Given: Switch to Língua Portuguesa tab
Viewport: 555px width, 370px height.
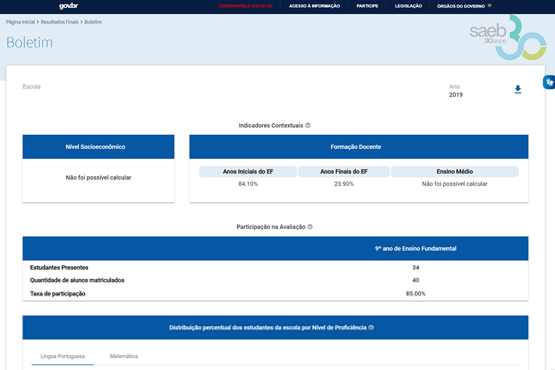Looking at the screenshot, I should (x=63, y=356).
